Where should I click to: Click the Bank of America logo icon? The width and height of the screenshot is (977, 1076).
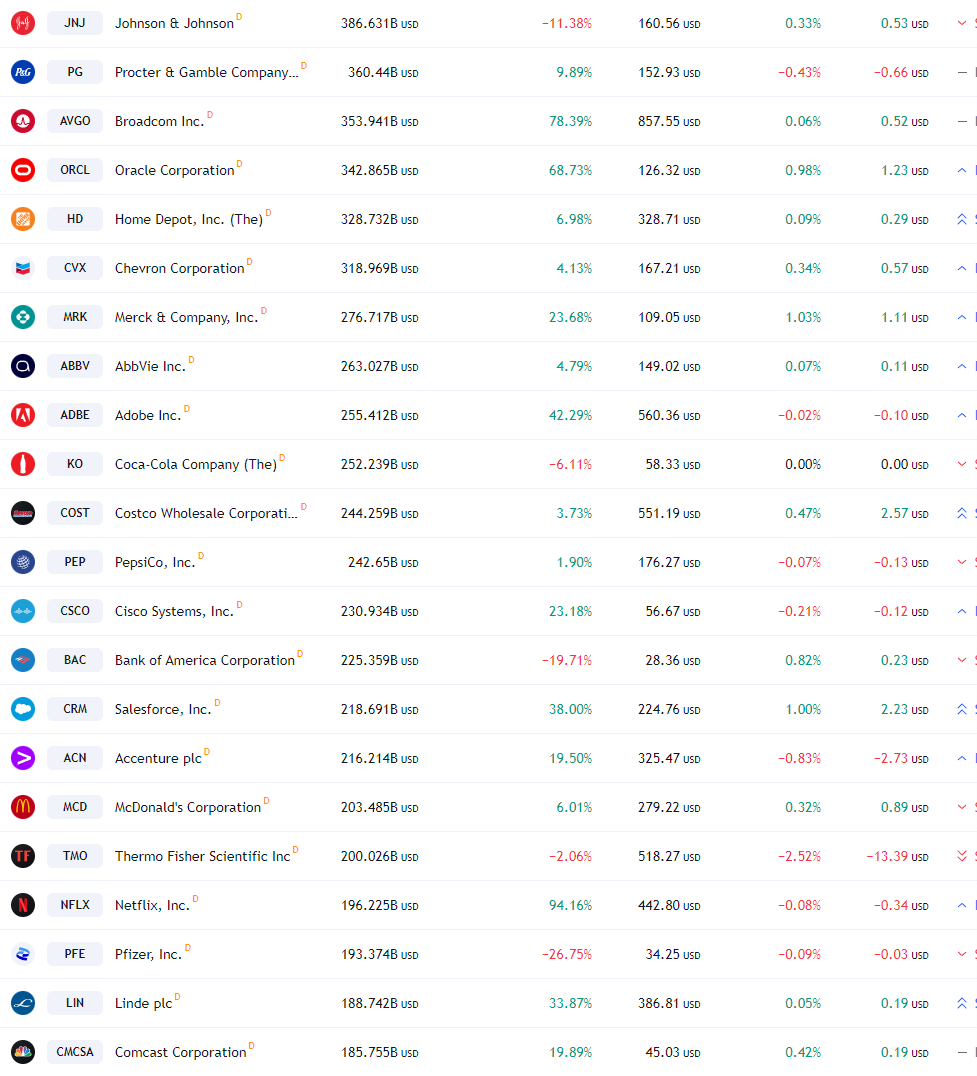click(x=23, y=660)
